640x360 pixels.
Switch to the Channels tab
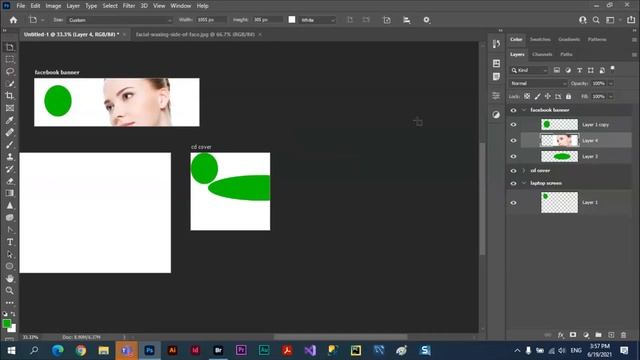click(x=542, y=54)
